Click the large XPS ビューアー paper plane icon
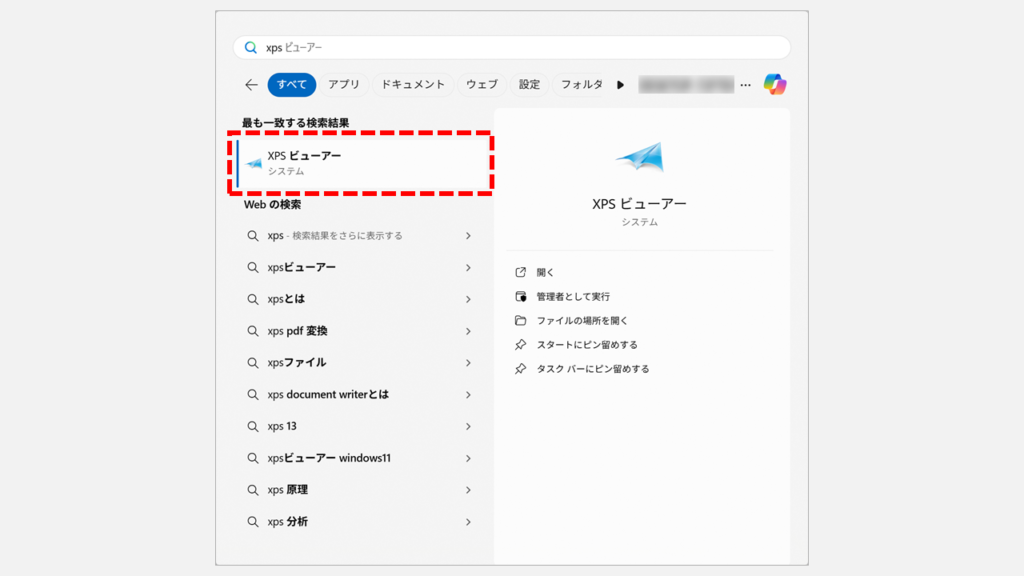Viewport: 1024px width, 576px height. tap(640, 157)
